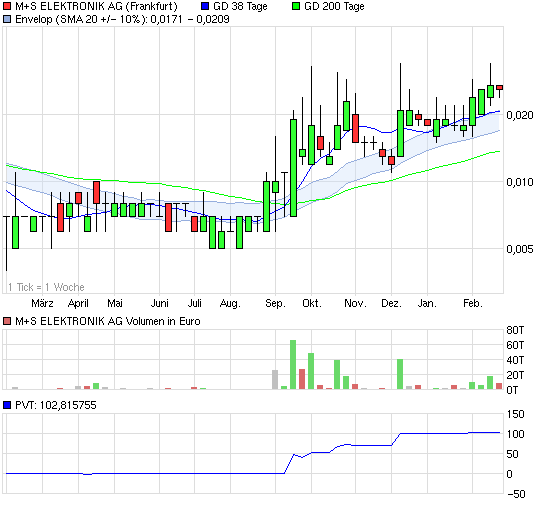Click the 150 PVT axis label
Image resolution: width=545 pixels, height=515 pixels.
tap(515, 414)
